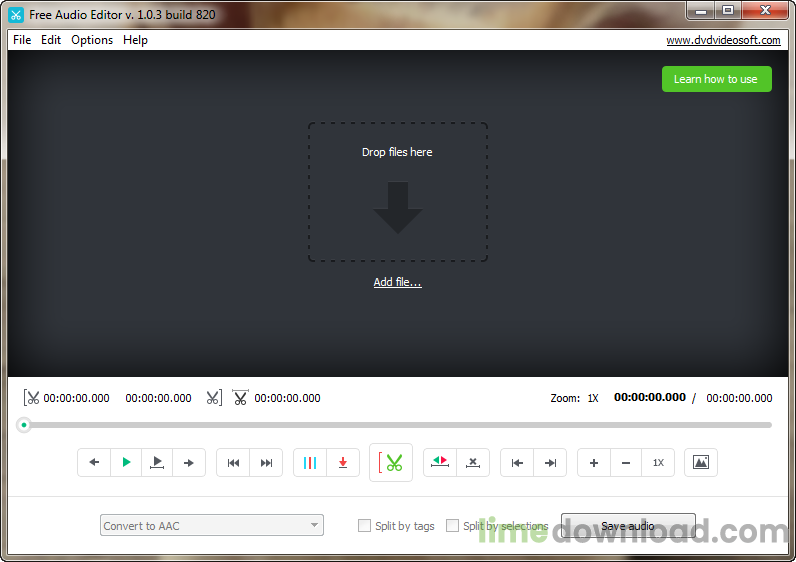
Task: Enable Split by selections checkbox
Action: click(452, 525)
